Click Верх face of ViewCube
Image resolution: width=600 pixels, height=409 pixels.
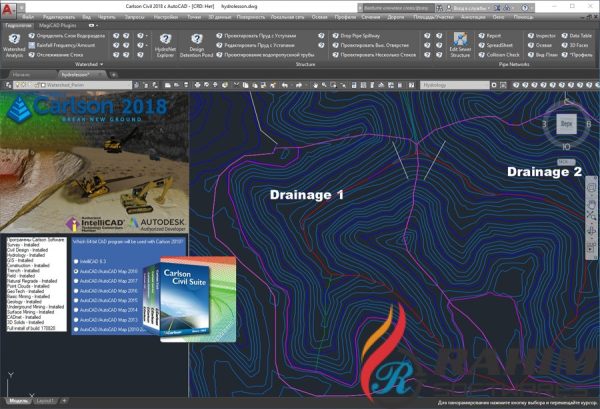tap(566, 124)
